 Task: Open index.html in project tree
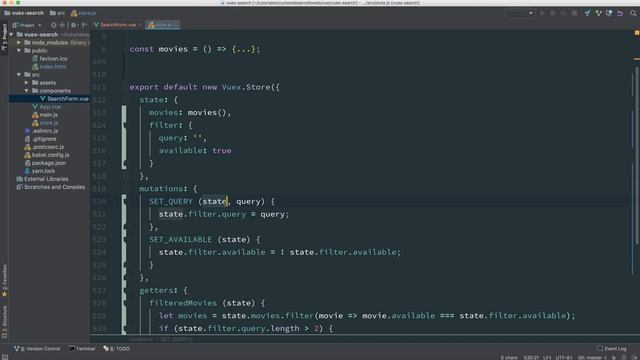49,67
